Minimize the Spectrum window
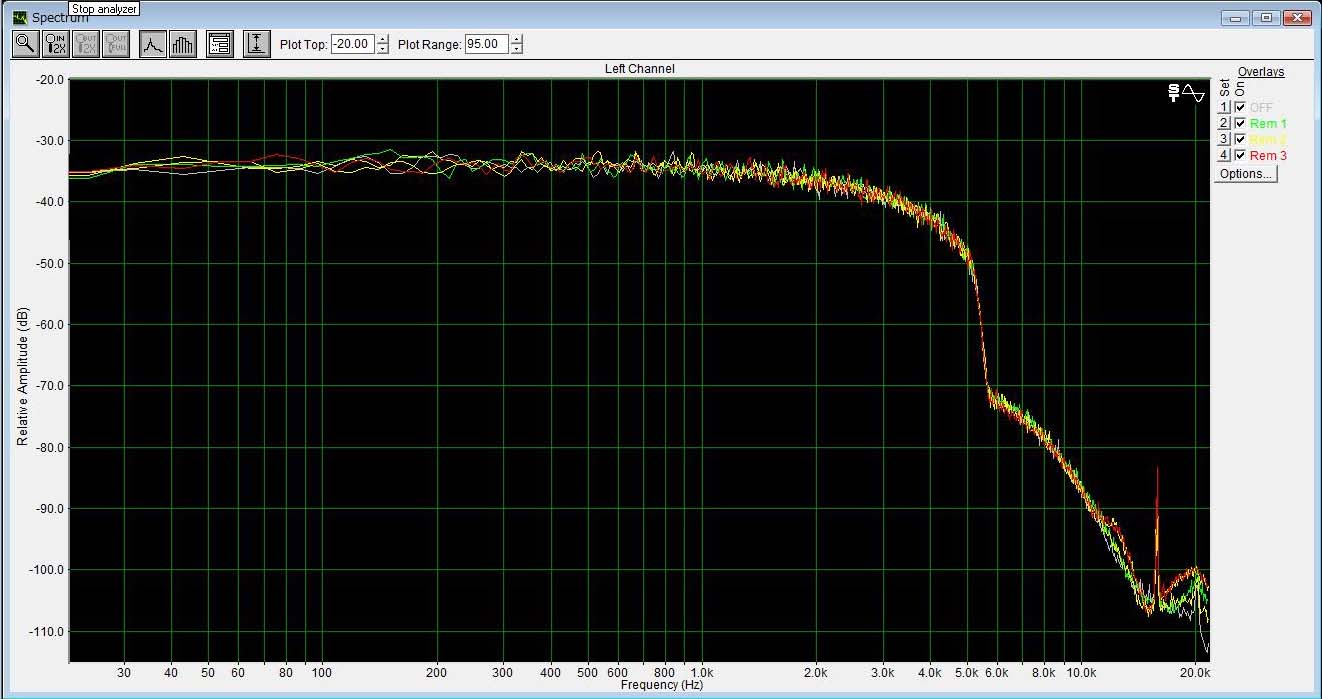This screenshot has width=1322, height=699. 1236,17
